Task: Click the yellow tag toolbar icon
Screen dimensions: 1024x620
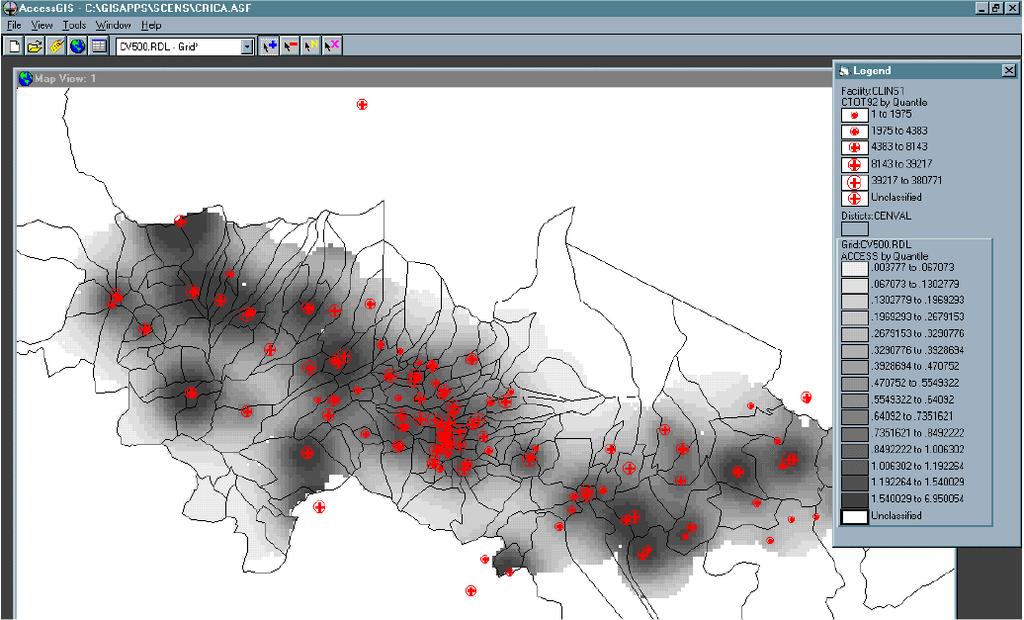Action: coord(56,46)
